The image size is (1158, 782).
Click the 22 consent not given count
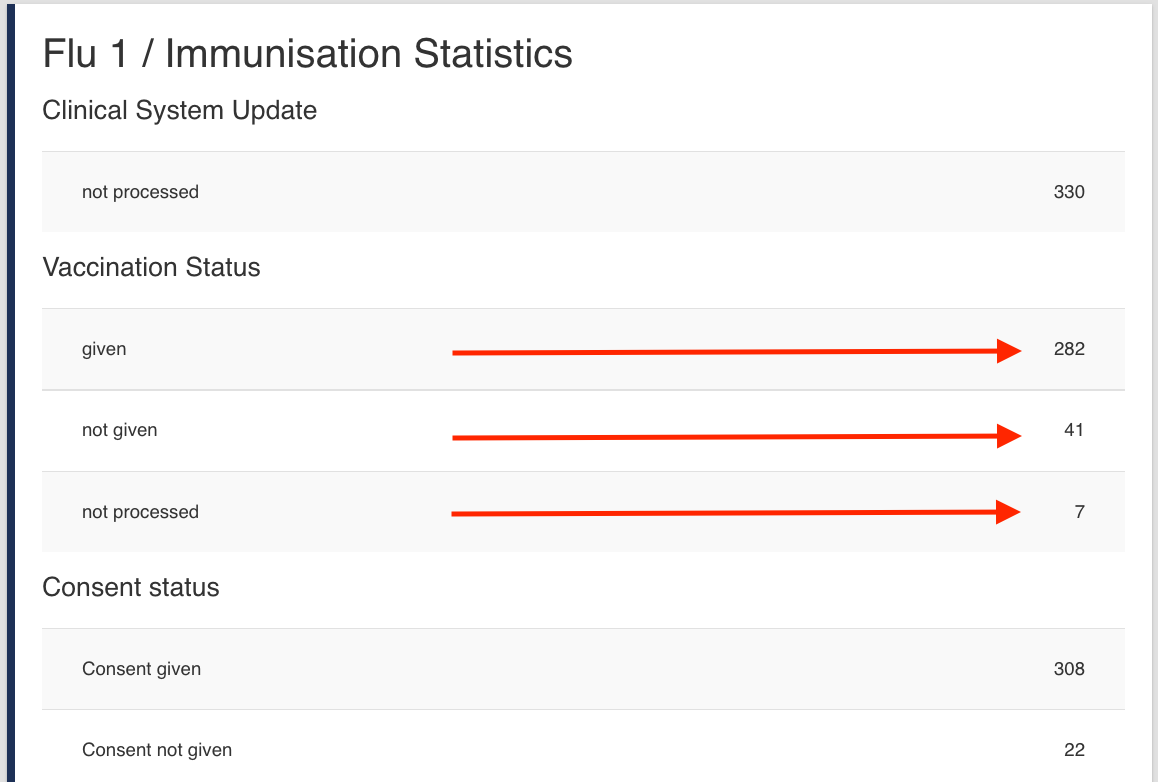click(1073, 750)
